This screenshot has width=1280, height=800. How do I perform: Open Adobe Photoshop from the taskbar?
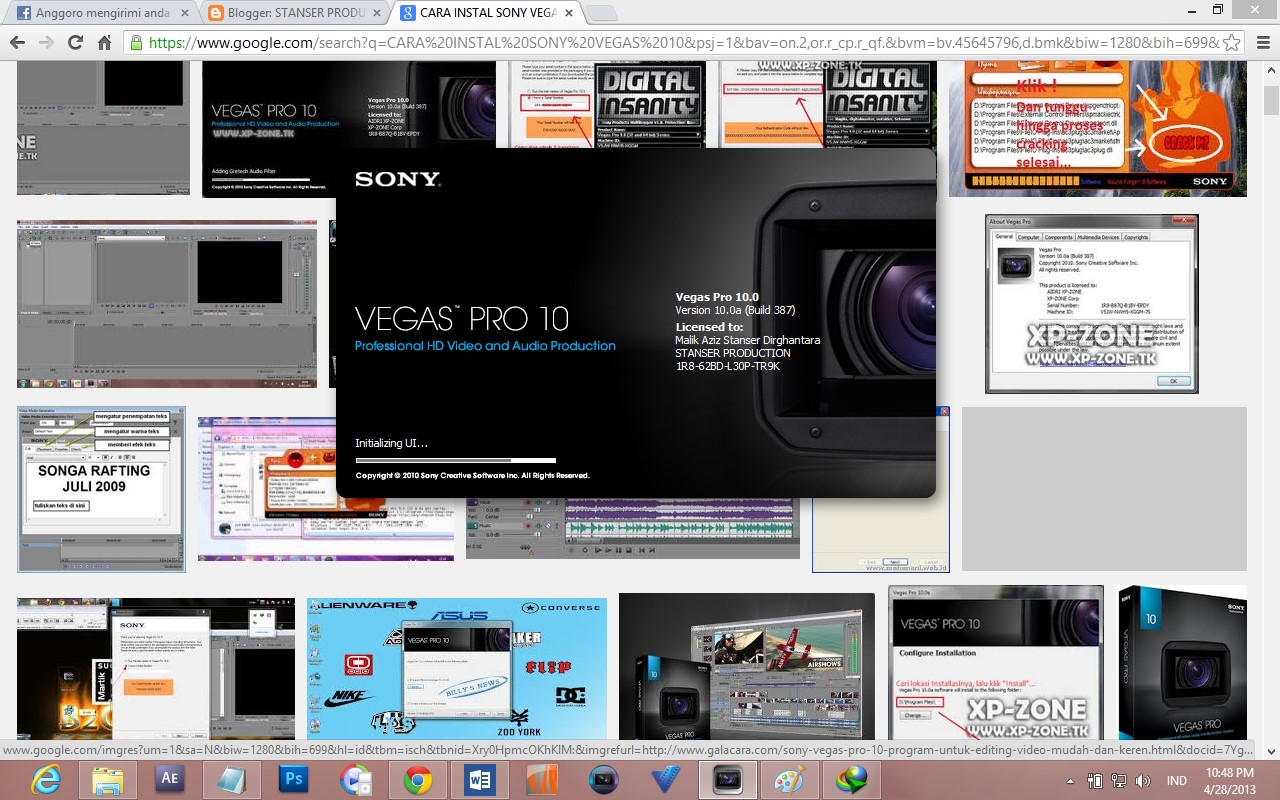coord(294,780)
